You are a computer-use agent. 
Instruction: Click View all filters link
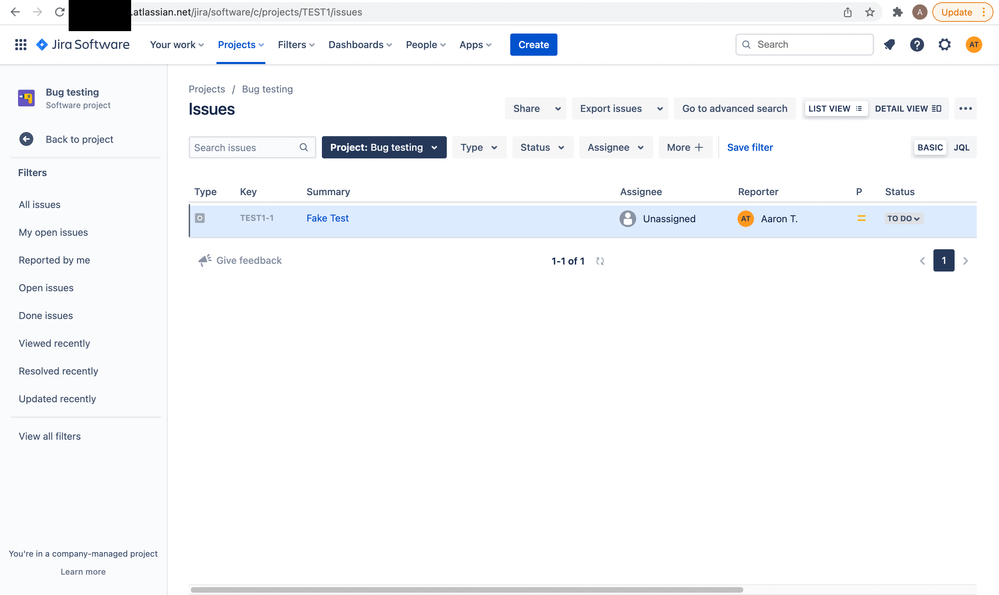point(50,436)
